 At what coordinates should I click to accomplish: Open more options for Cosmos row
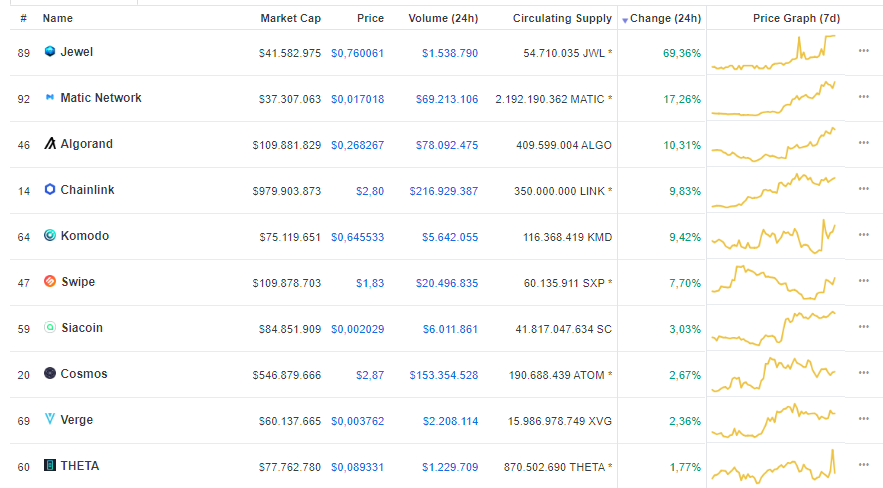pos(863,373)
